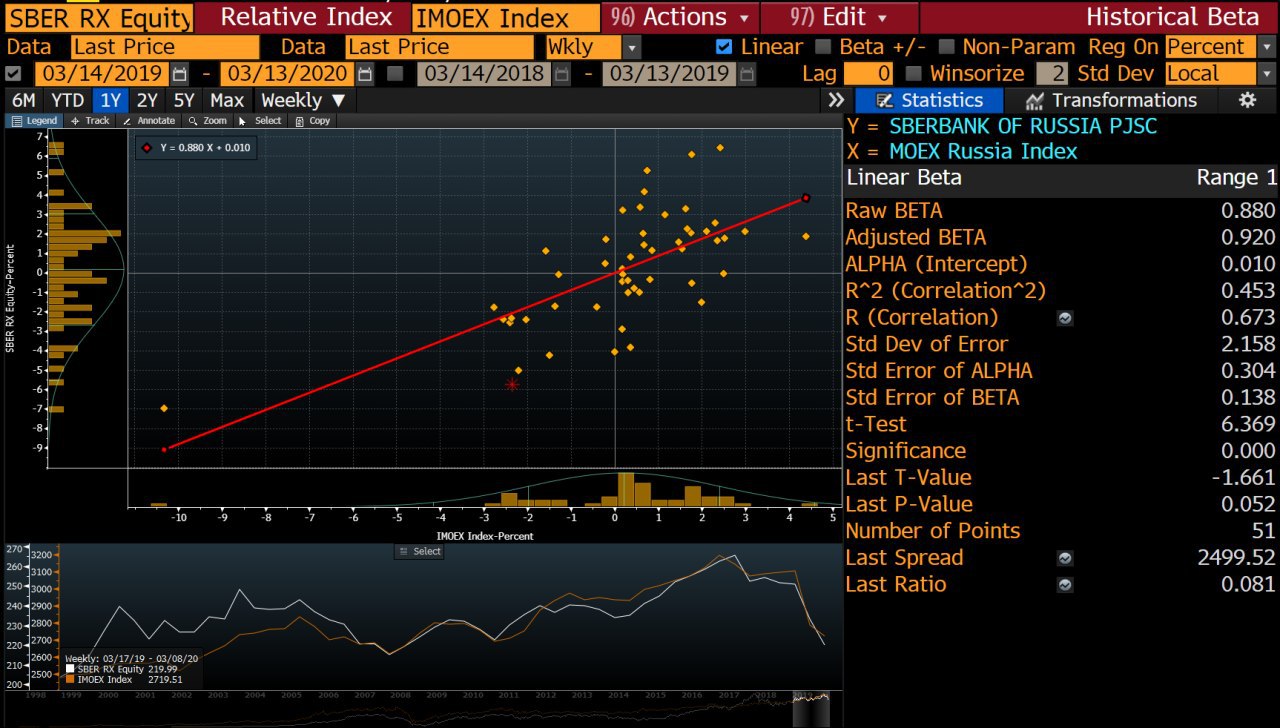This screenshot has height=728, width=1280.
Task: Click the Number of Points value 51
Action: pyautogui.click(x=1263, y=531)
